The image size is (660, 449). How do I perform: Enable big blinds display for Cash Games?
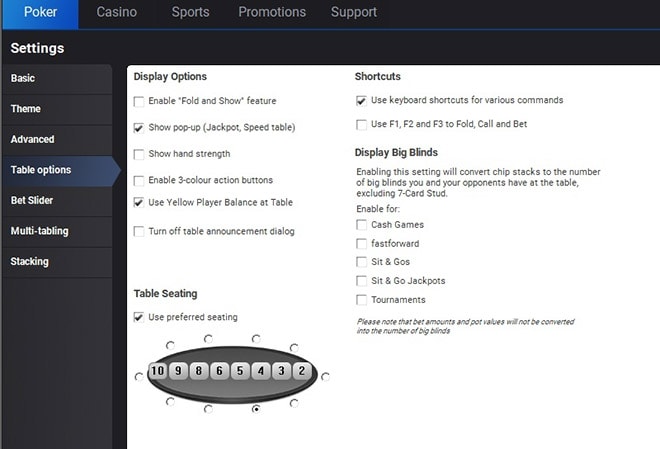pos(361,225)
